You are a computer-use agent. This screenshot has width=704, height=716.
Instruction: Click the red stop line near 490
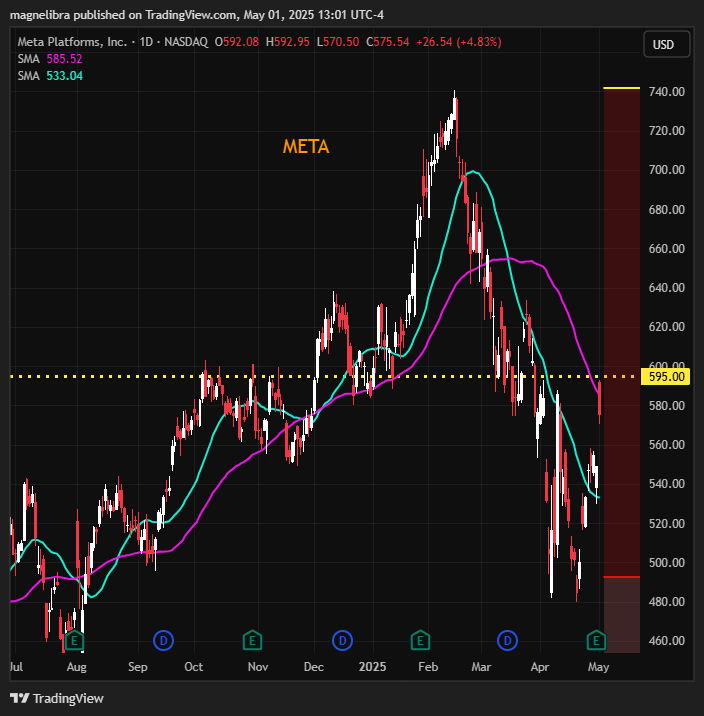pyautogui.click(x=621, y=577)
